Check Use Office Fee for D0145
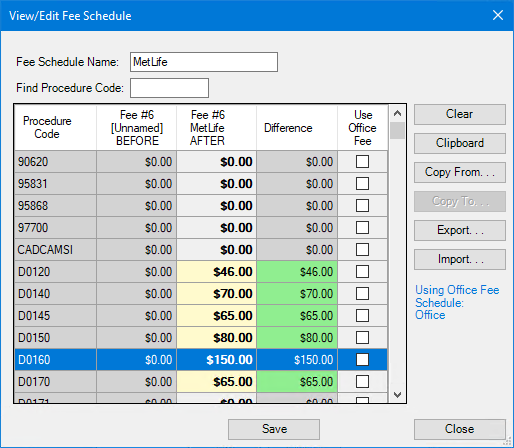Screen dimensions: 514x448 tap(362, 316)
